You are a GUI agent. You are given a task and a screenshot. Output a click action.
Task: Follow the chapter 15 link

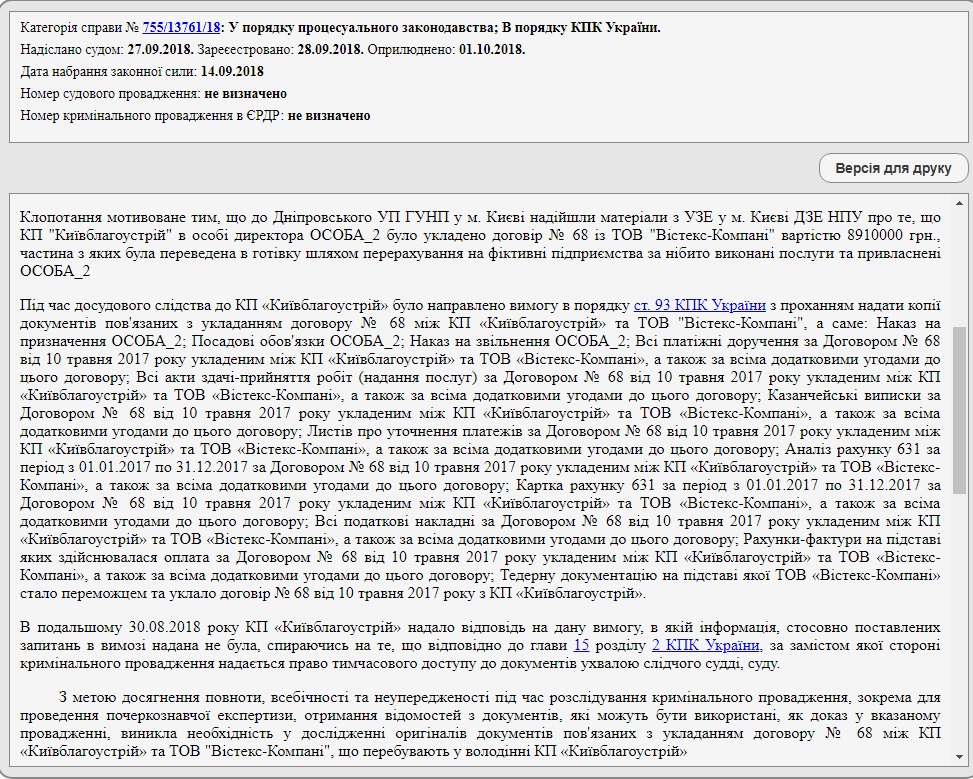pos(581,646)
